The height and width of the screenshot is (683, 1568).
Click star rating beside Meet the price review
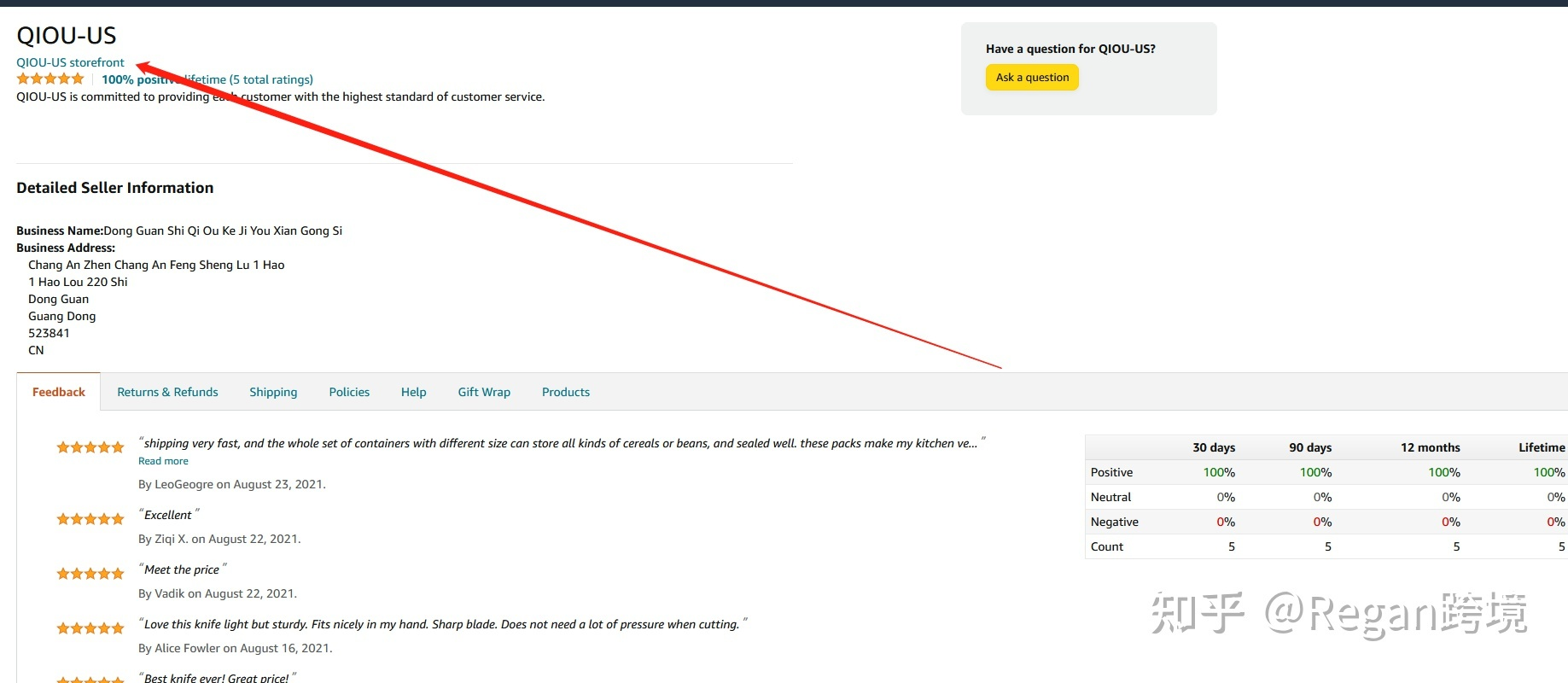(x=90, y=574)
